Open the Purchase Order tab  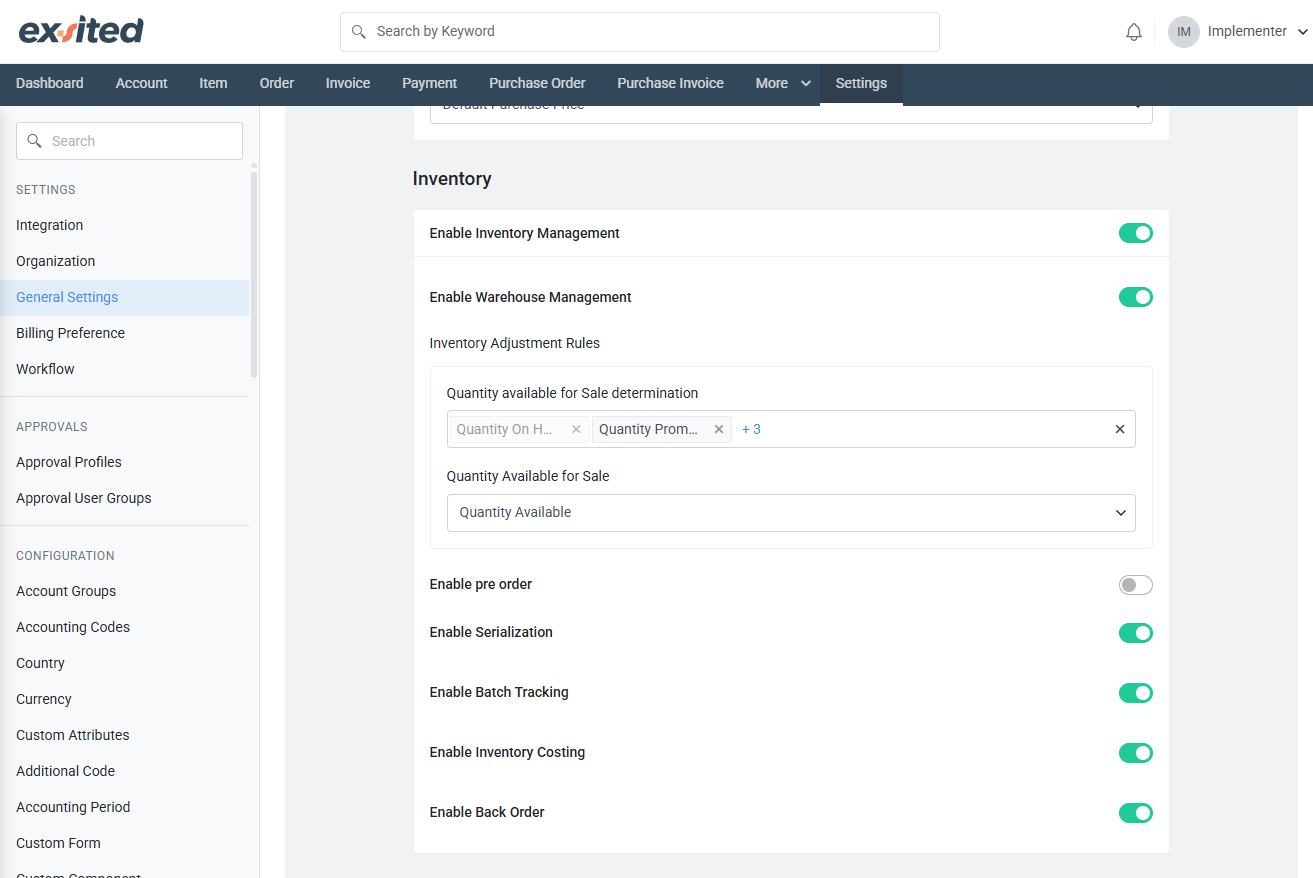click(x=537, y=84)
